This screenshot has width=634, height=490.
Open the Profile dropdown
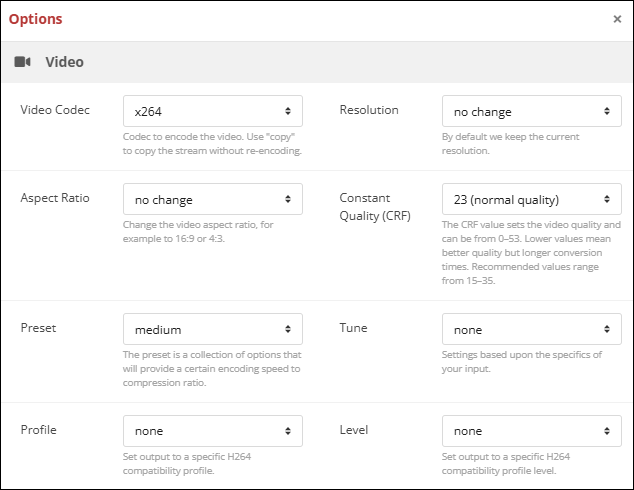pyautogui.click(x=213, y=431)
